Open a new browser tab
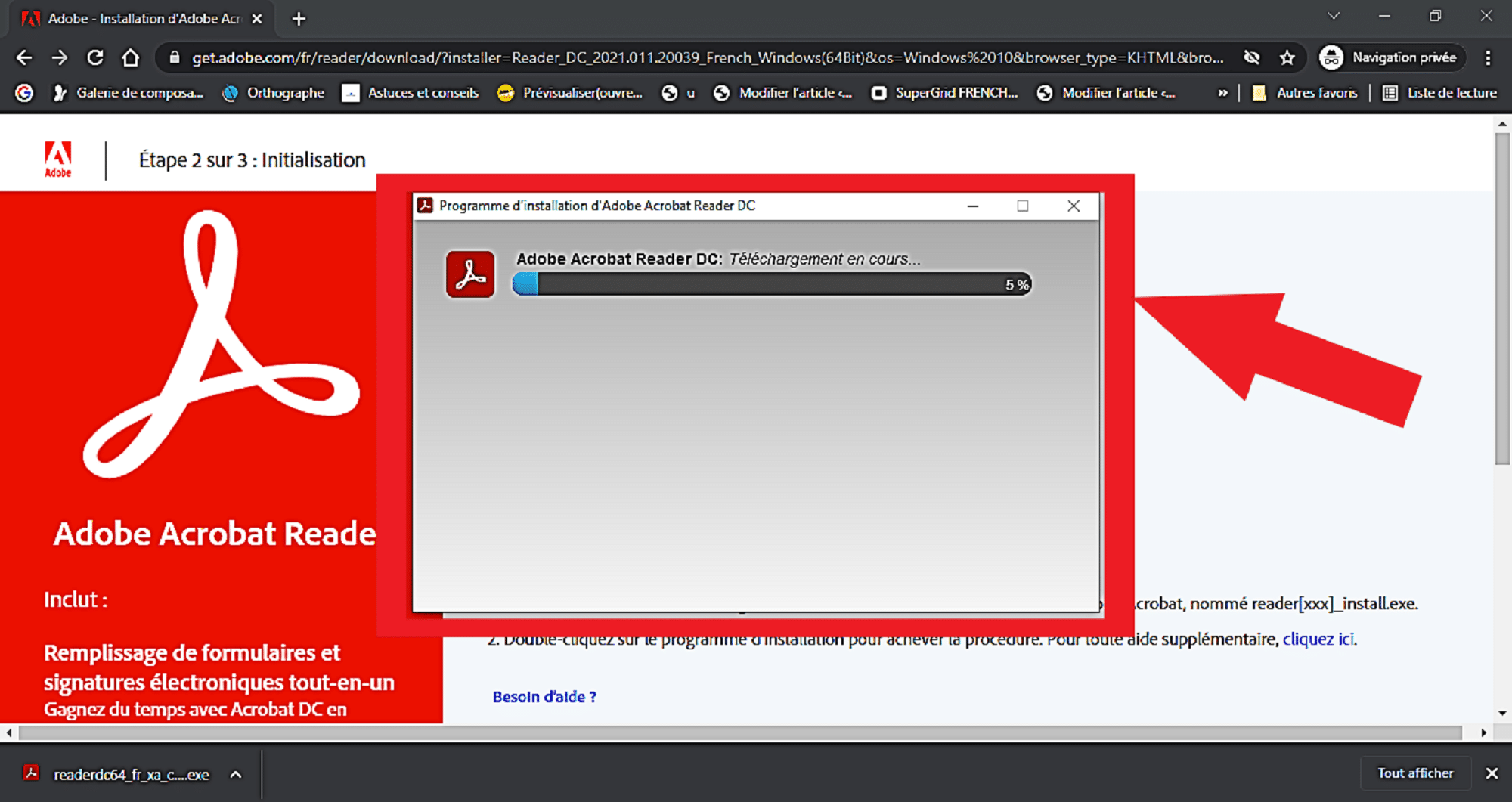 pyautogui.click(x=299, y=19)
